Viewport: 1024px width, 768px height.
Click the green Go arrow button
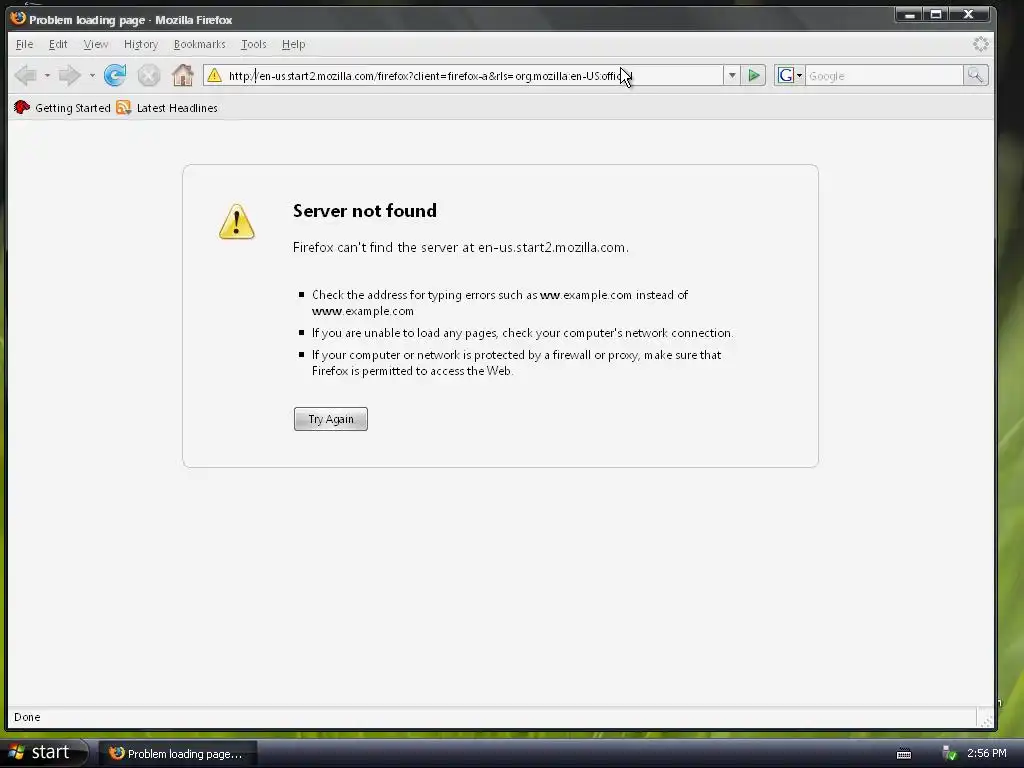(x=754, y=76)
